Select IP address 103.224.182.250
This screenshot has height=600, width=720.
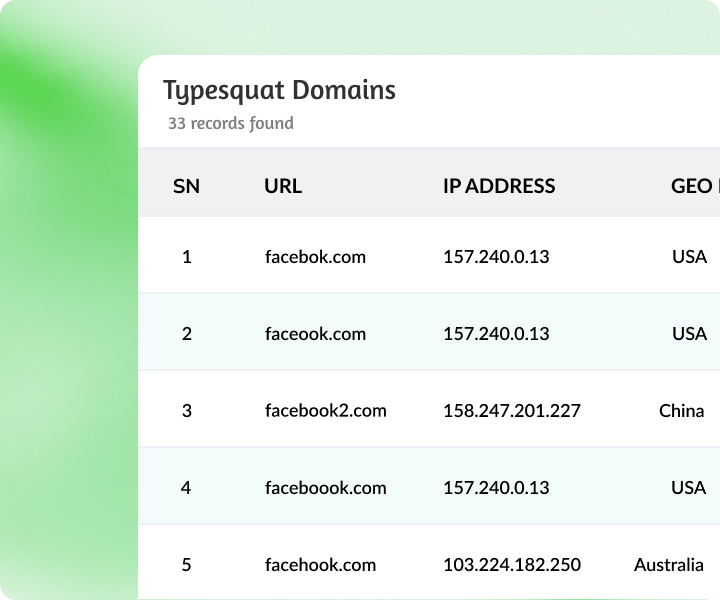511,565
